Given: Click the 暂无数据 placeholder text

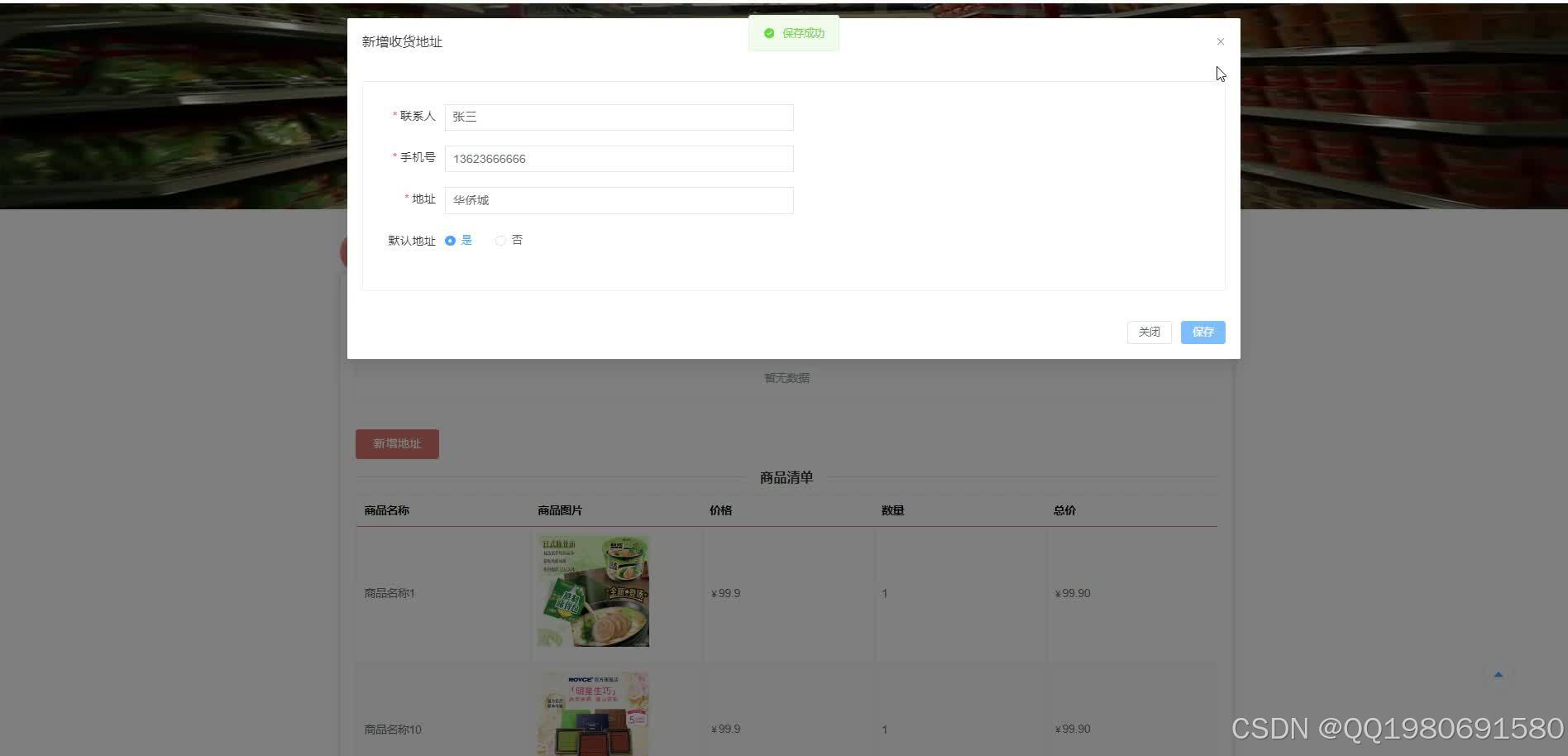Looking at the screenshot, I should 786,378.
